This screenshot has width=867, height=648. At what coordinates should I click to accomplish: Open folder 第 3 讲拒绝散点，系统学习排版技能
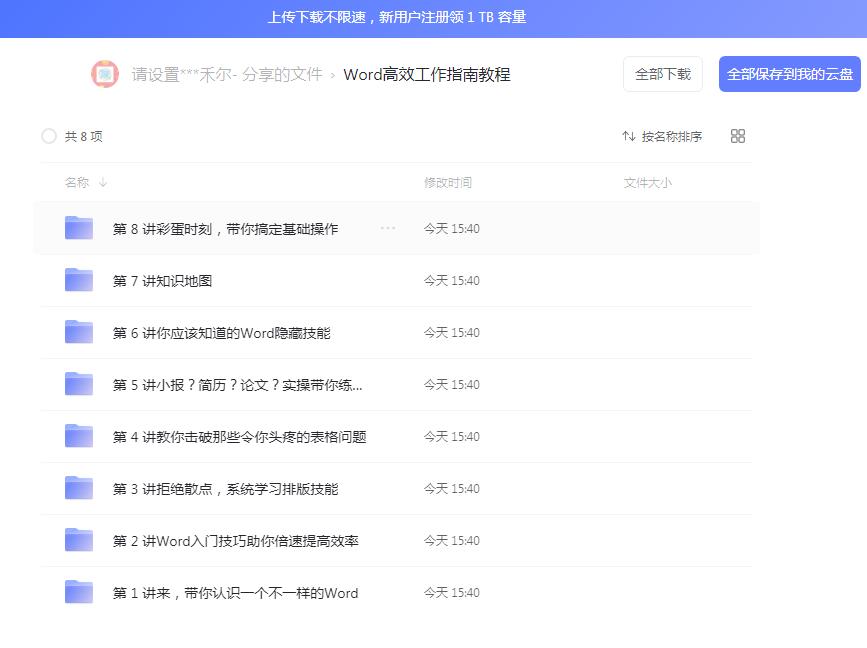tap(225, 489)
